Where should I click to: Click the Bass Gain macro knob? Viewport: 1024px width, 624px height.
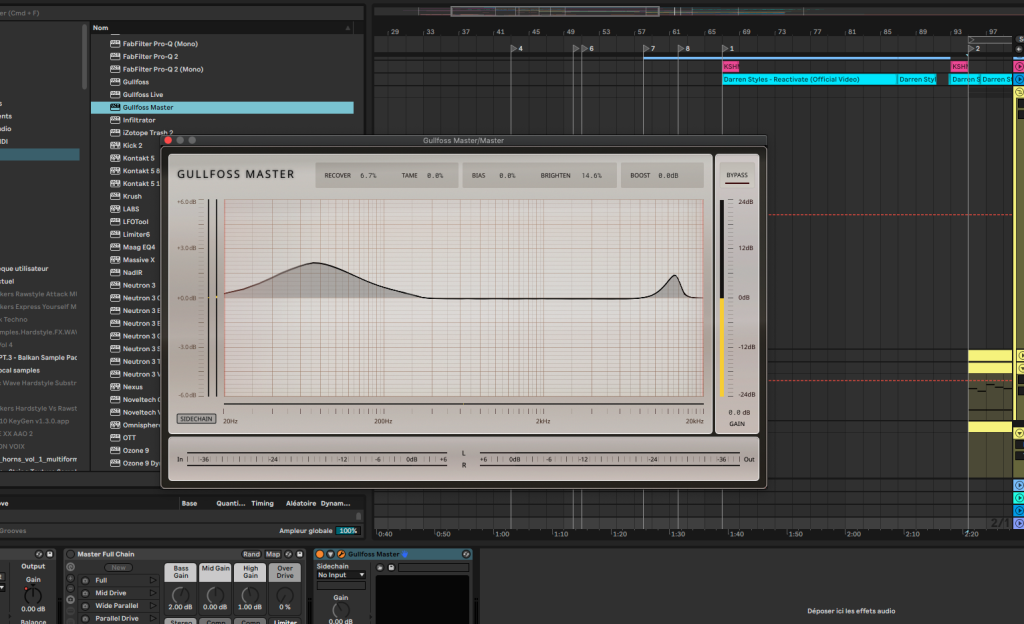tap(181, 595)
